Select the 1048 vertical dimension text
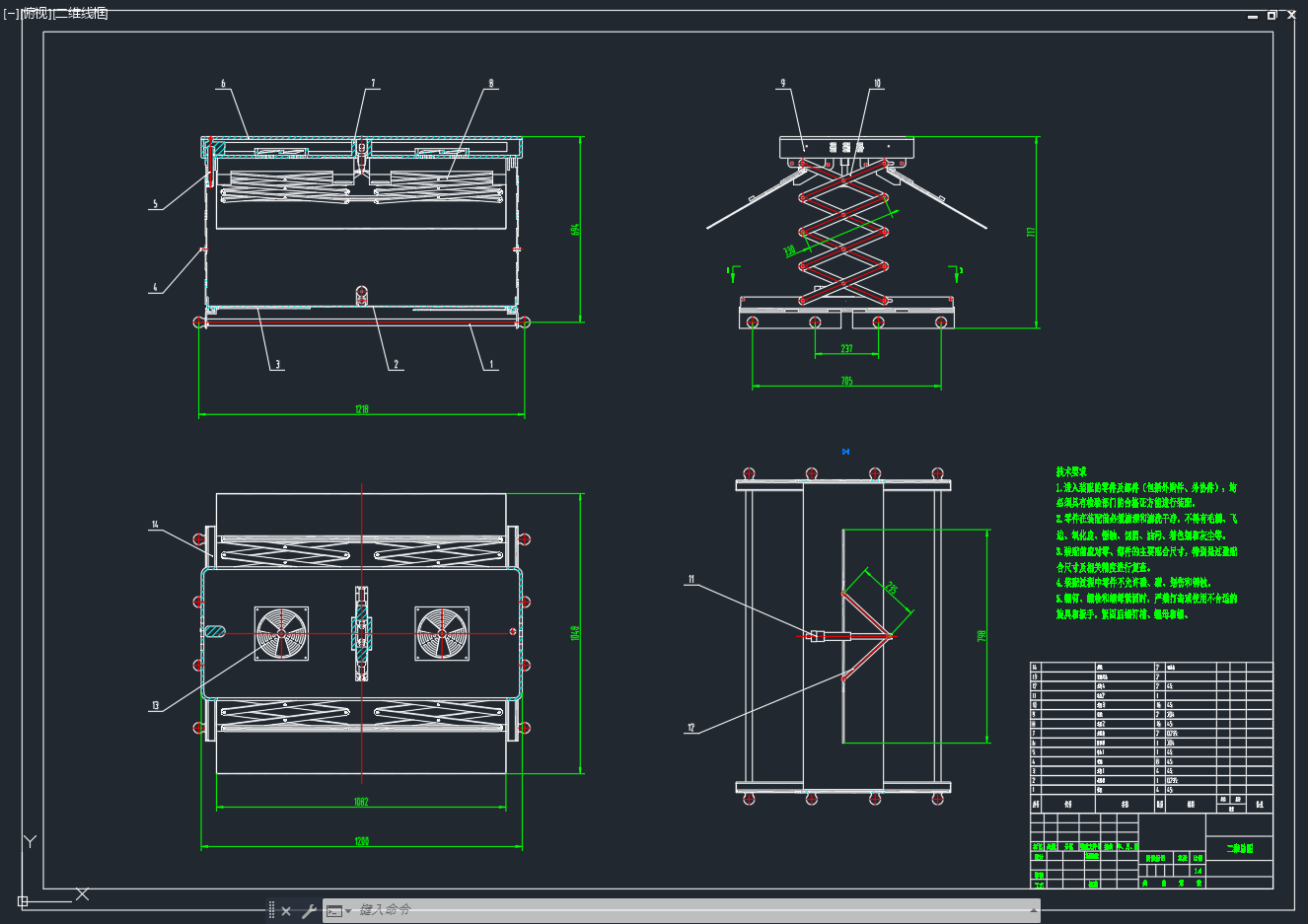This screenshot has height=924, width=1308. 575,632
